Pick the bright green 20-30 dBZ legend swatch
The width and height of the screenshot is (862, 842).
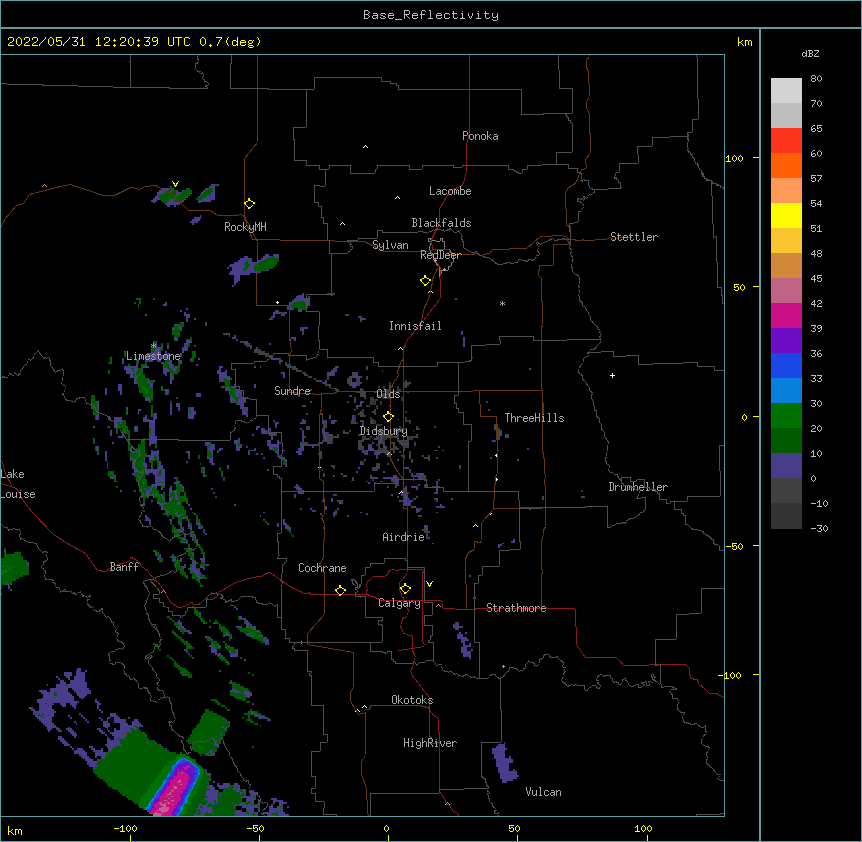[786, 416]
